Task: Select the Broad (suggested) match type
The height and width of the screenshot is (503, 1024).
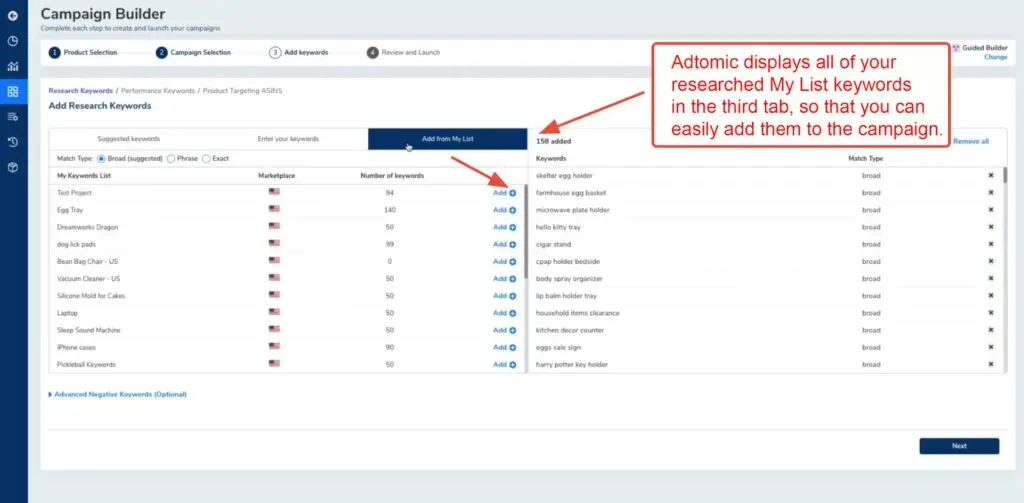Action: click(x=102, y=158)
